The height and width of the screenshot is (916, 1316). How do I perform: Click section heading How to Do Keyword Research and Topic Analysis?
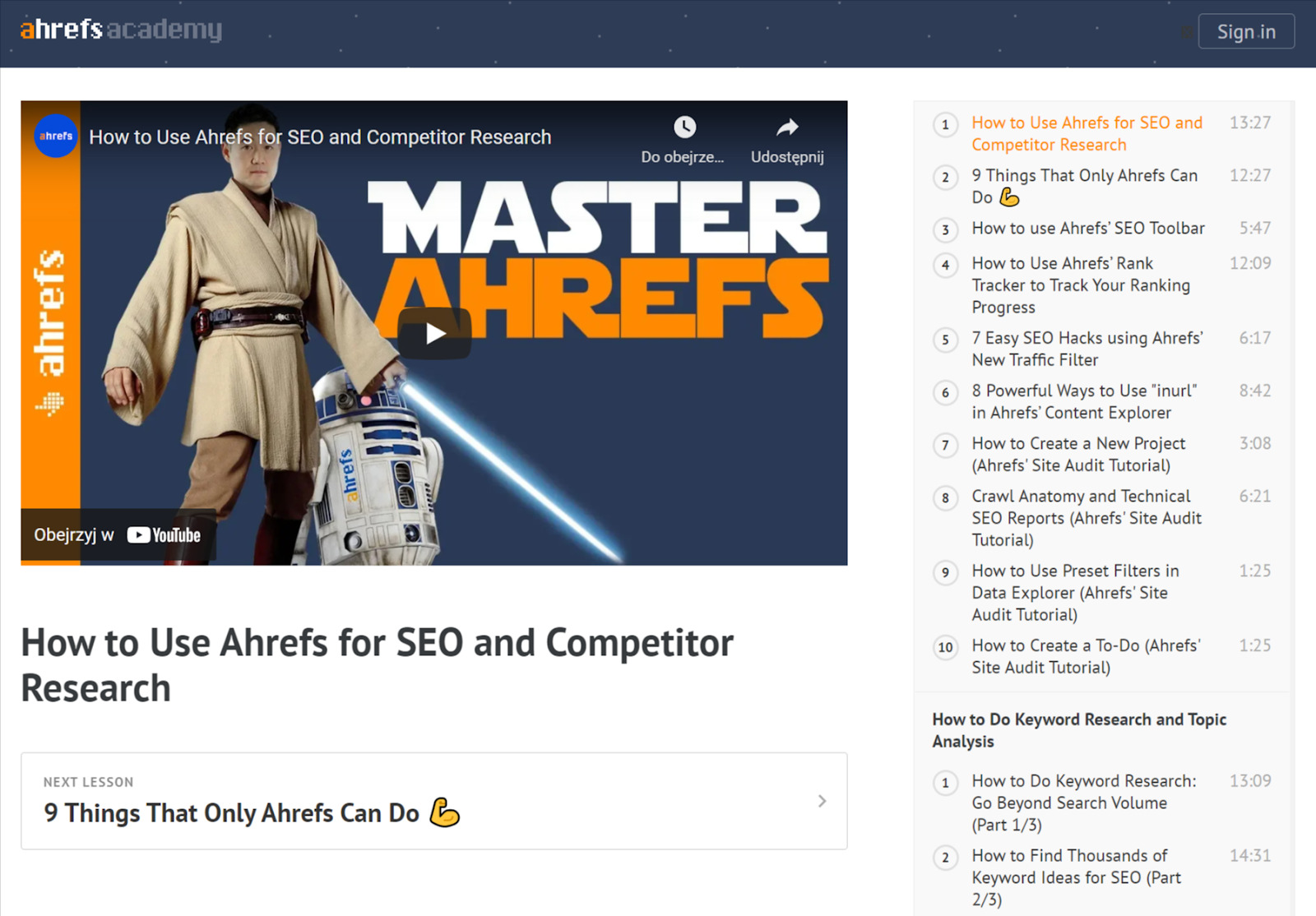(x=1079, y=730)
